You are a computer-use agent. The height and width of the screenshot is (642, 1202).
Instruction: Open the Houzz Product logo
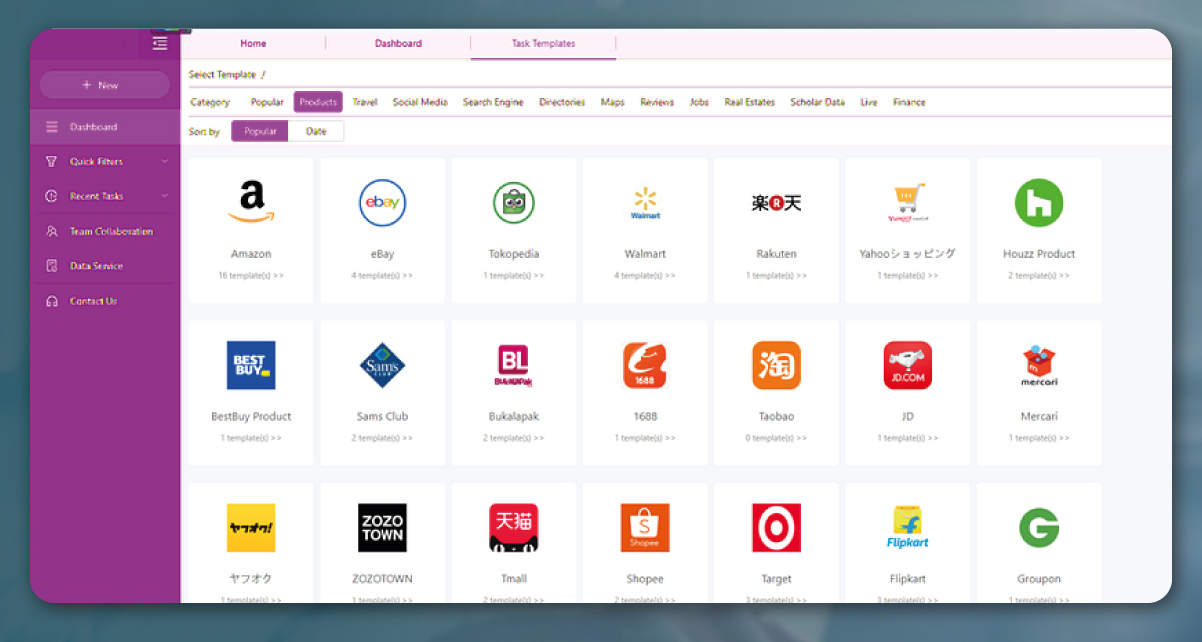tap(1039, 203)
